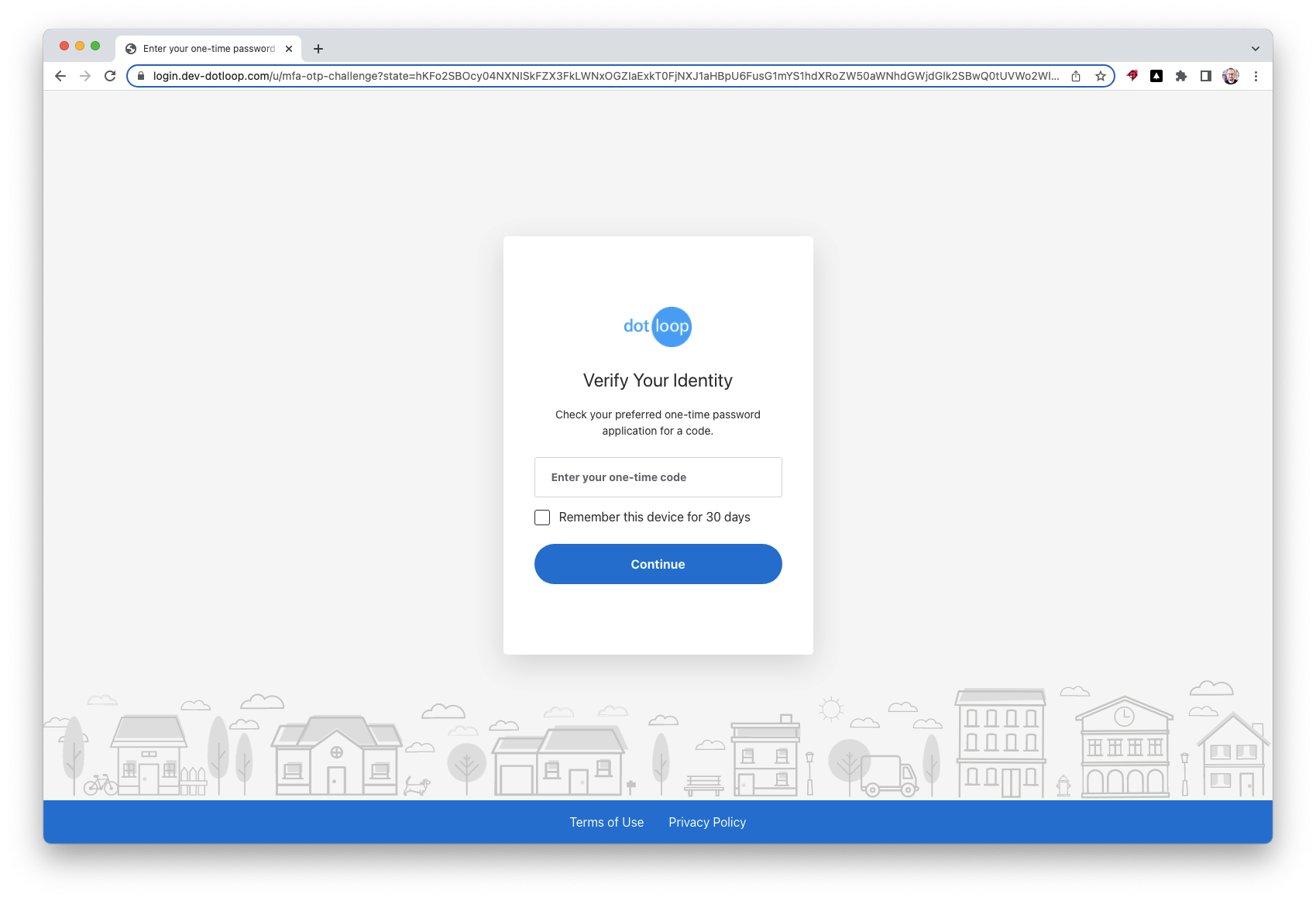Bookmark this page with the star icon
The height and width of the screenshot is (901, 1316).
(x=1100, y=76)
